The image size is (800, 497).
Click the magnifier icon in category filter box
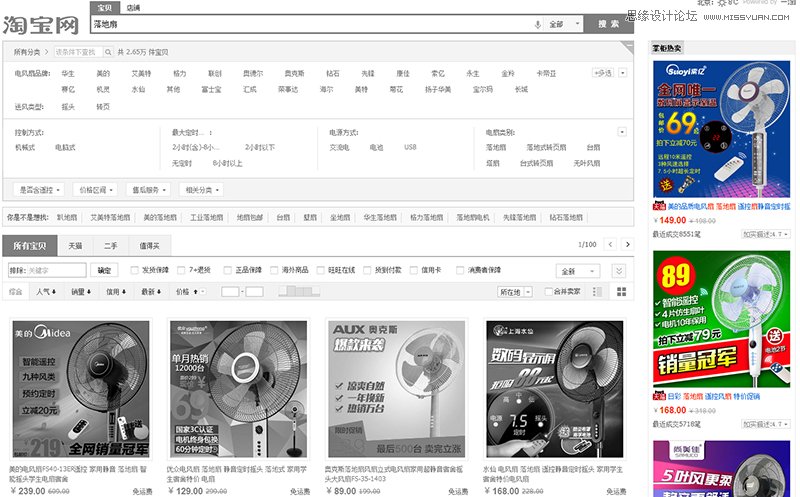pos(108,52)
